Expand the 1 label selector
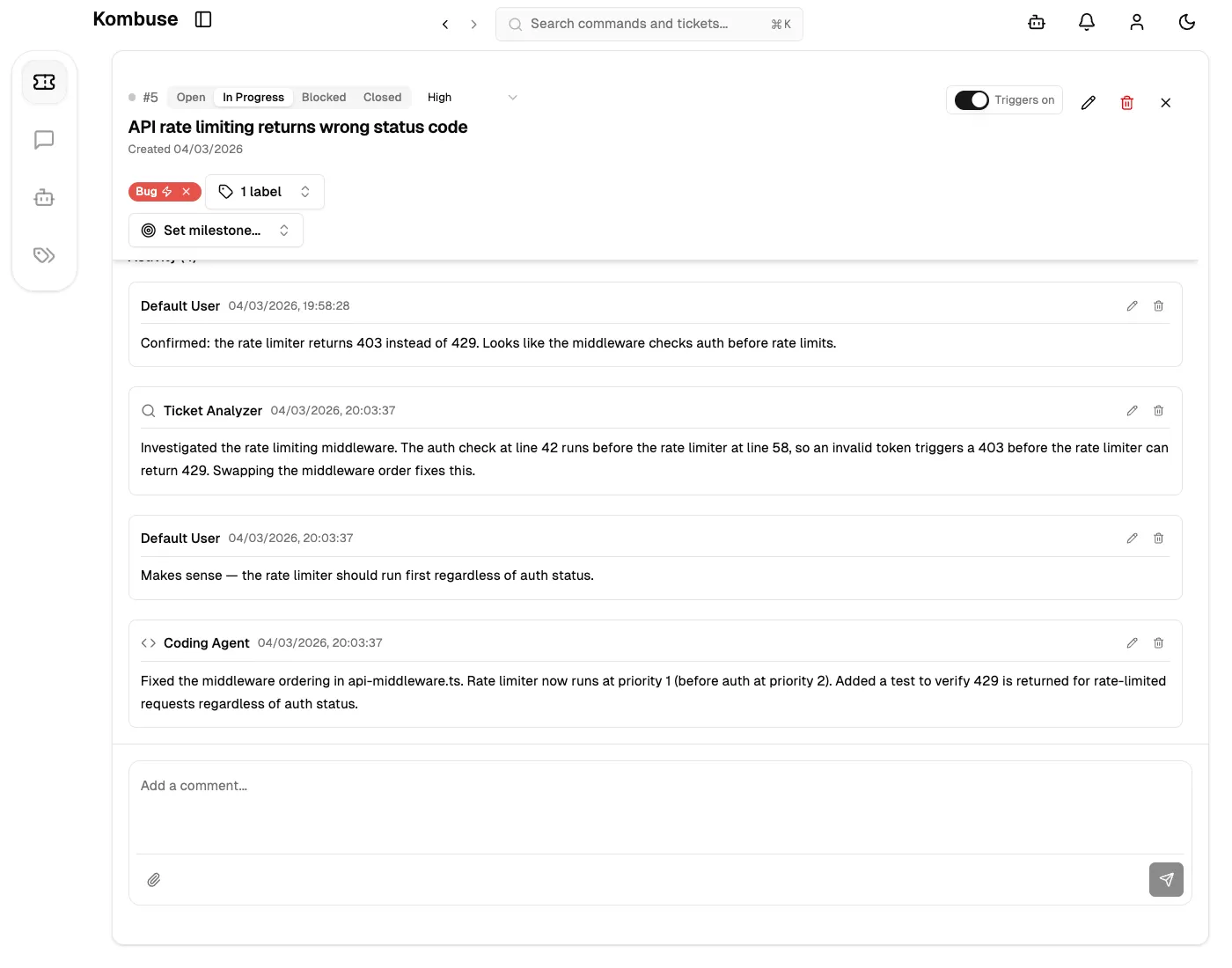Viewport: 1232px width, 968px height. (x=264, y=191)
